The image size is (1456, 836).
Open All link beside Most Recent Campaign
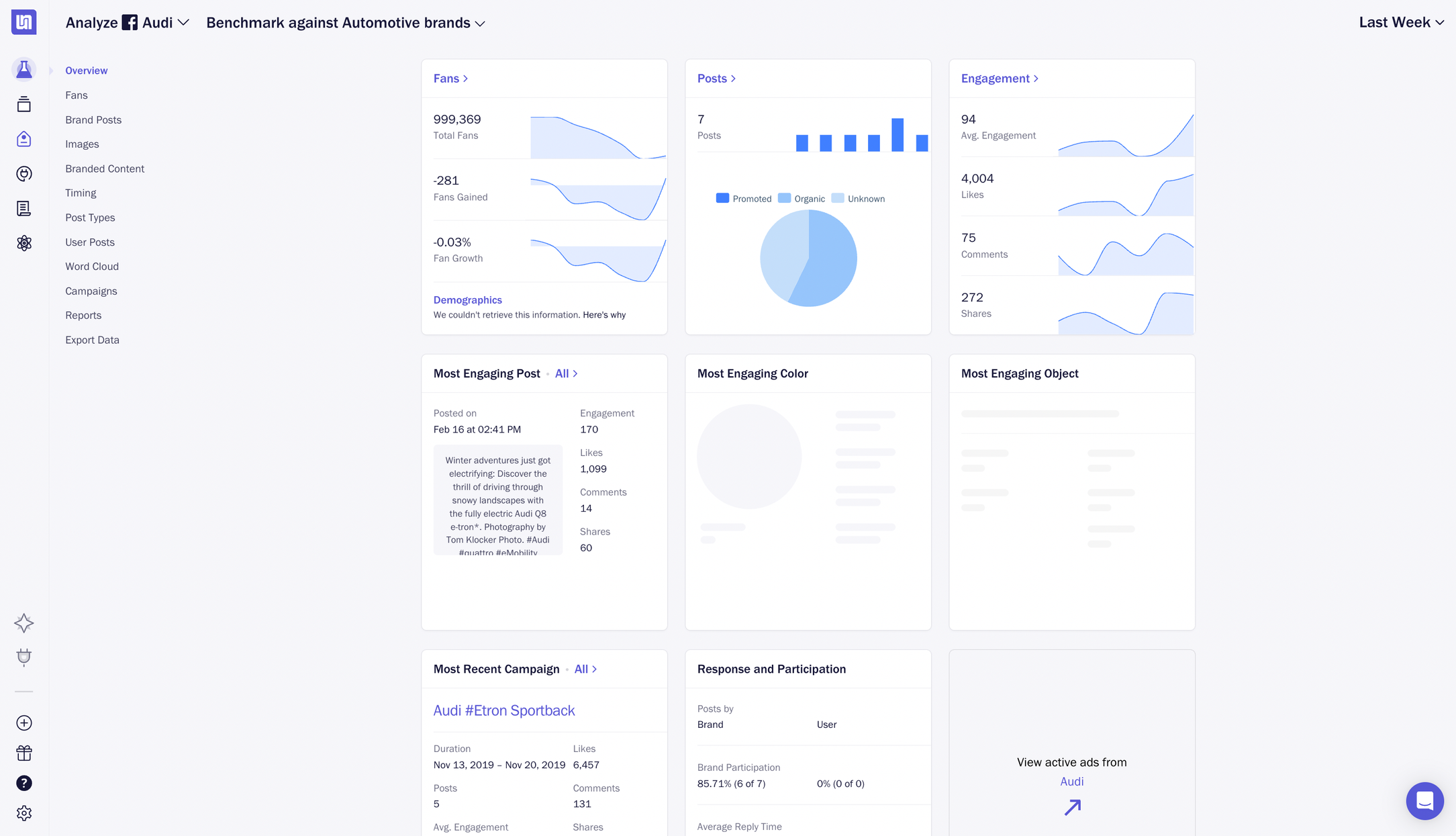585,669
